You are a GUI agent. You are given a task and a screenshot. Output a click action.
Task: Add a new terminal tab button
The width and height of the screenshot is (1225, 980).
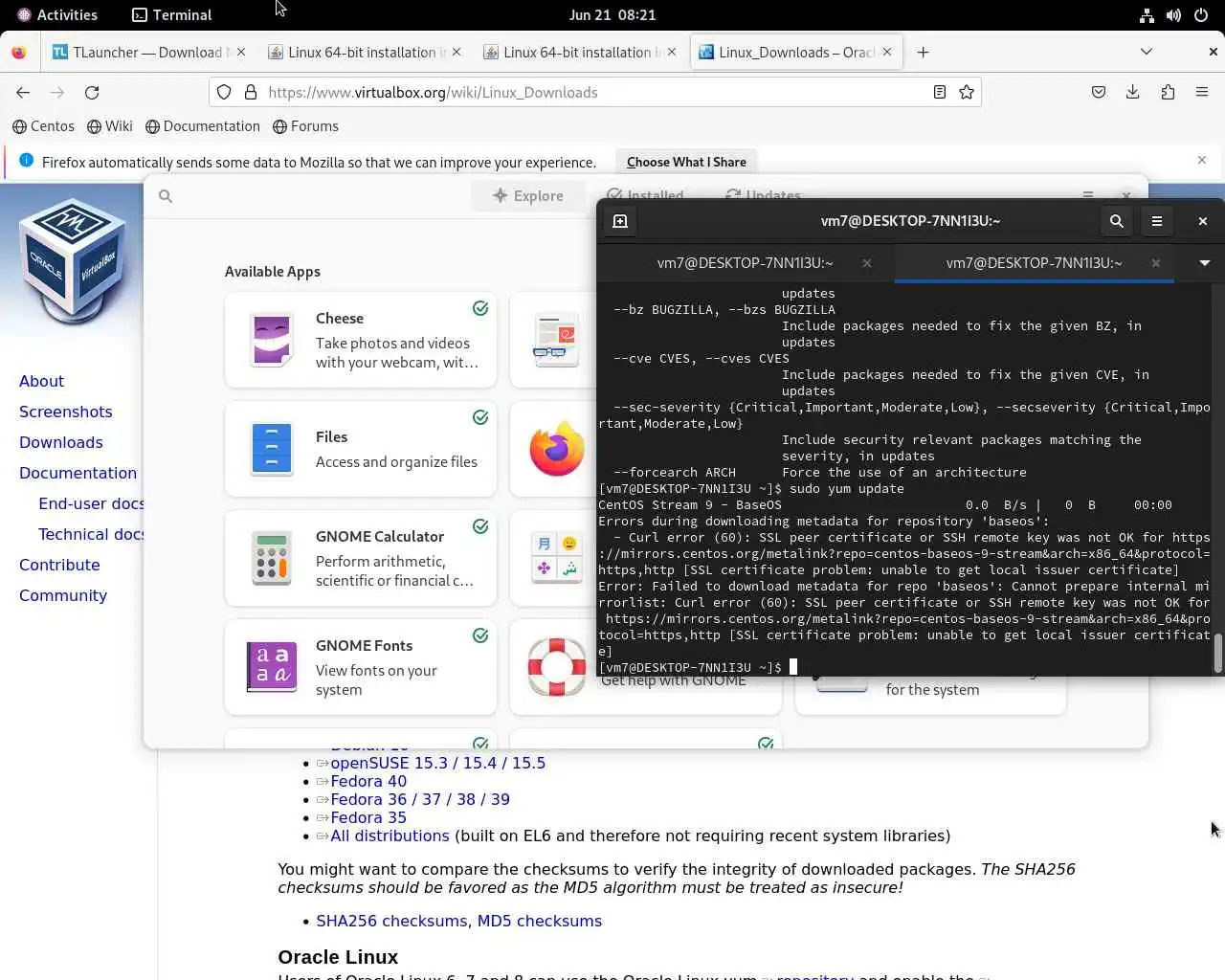click(620, 221)
